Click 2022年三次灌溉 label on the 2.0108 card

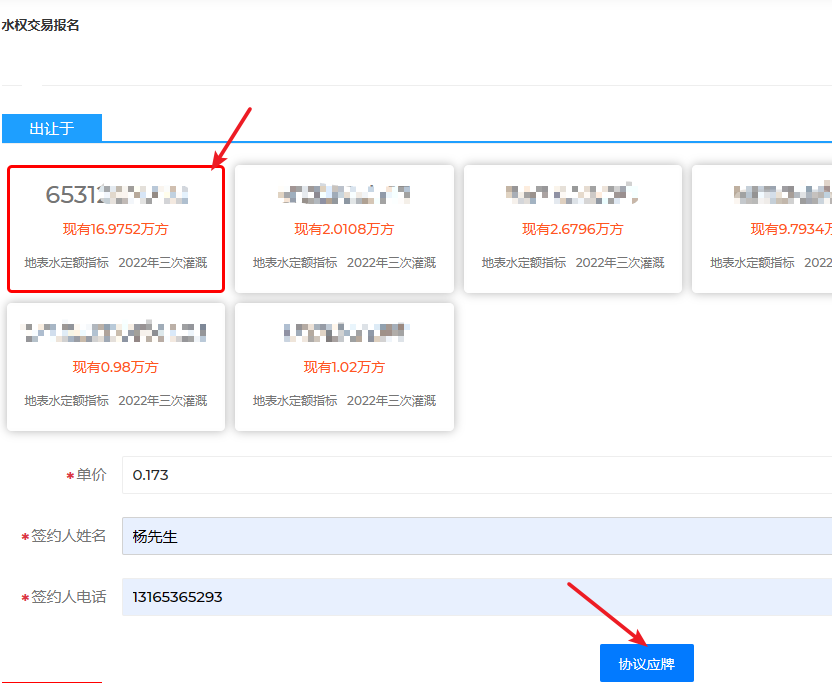(392, 263)
